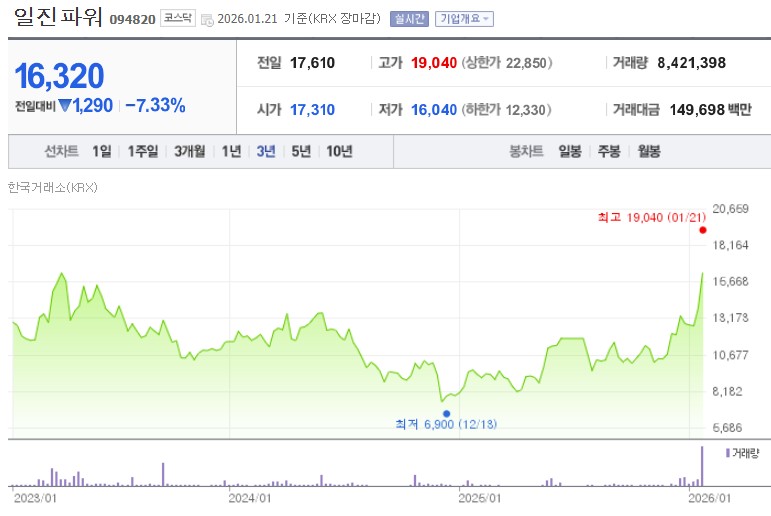Screen dimensions: 771x516
Task: Click the 거래대금 value 149,698 백만
Action: pos(711,110)
